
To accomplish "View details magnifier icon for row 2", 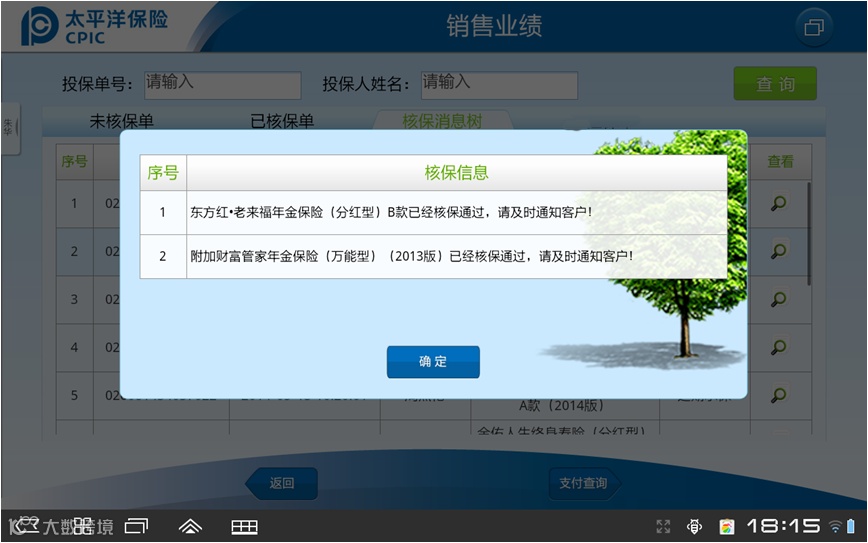I will coord(779,251).
